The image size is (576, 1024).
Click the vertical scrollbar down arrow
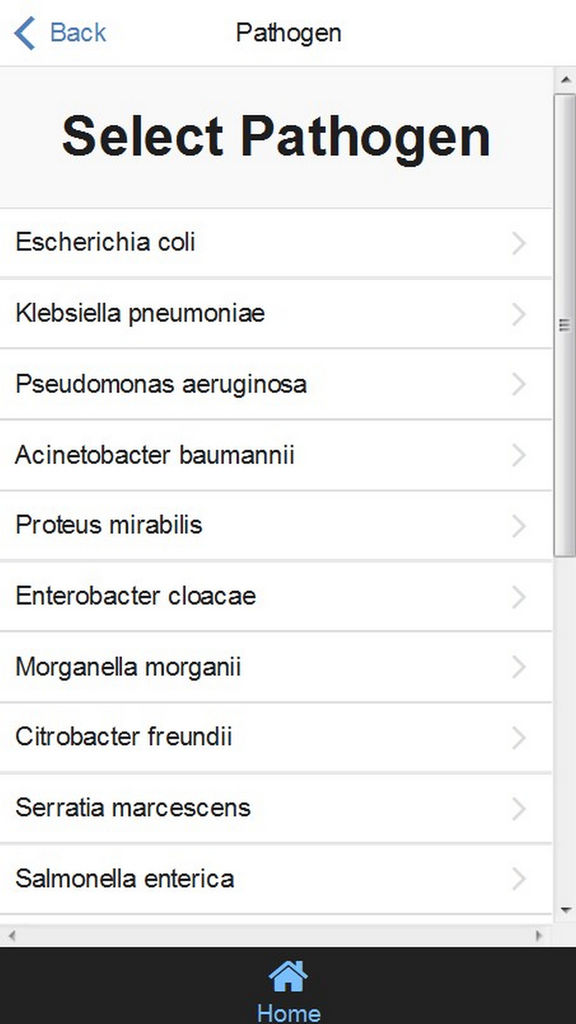coord(565,910)
